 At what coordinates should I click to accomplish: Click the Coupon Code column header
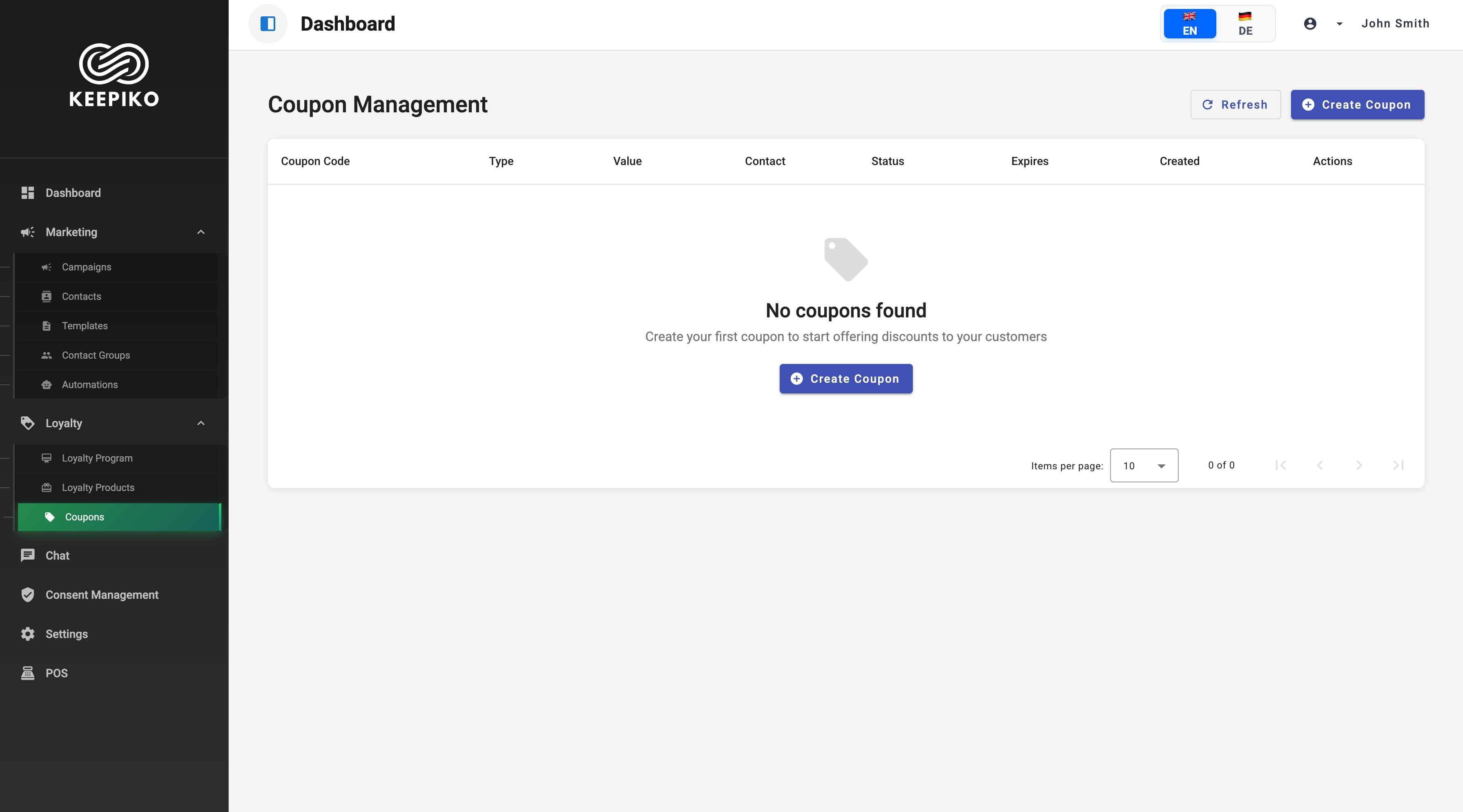[x=315, y=161]
